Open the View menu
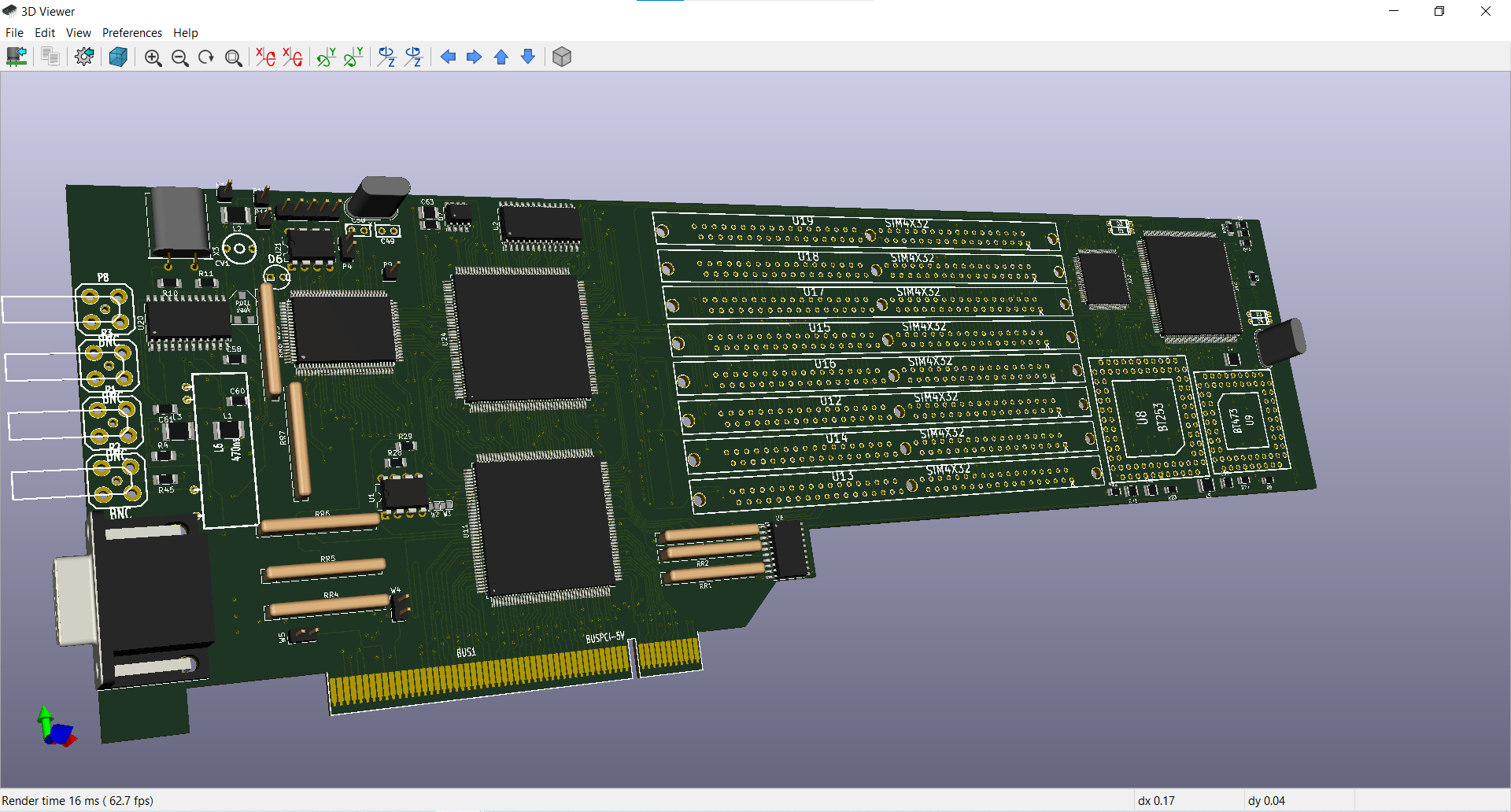The height and width of the screenshot is (812, 1511). [78, 32]
